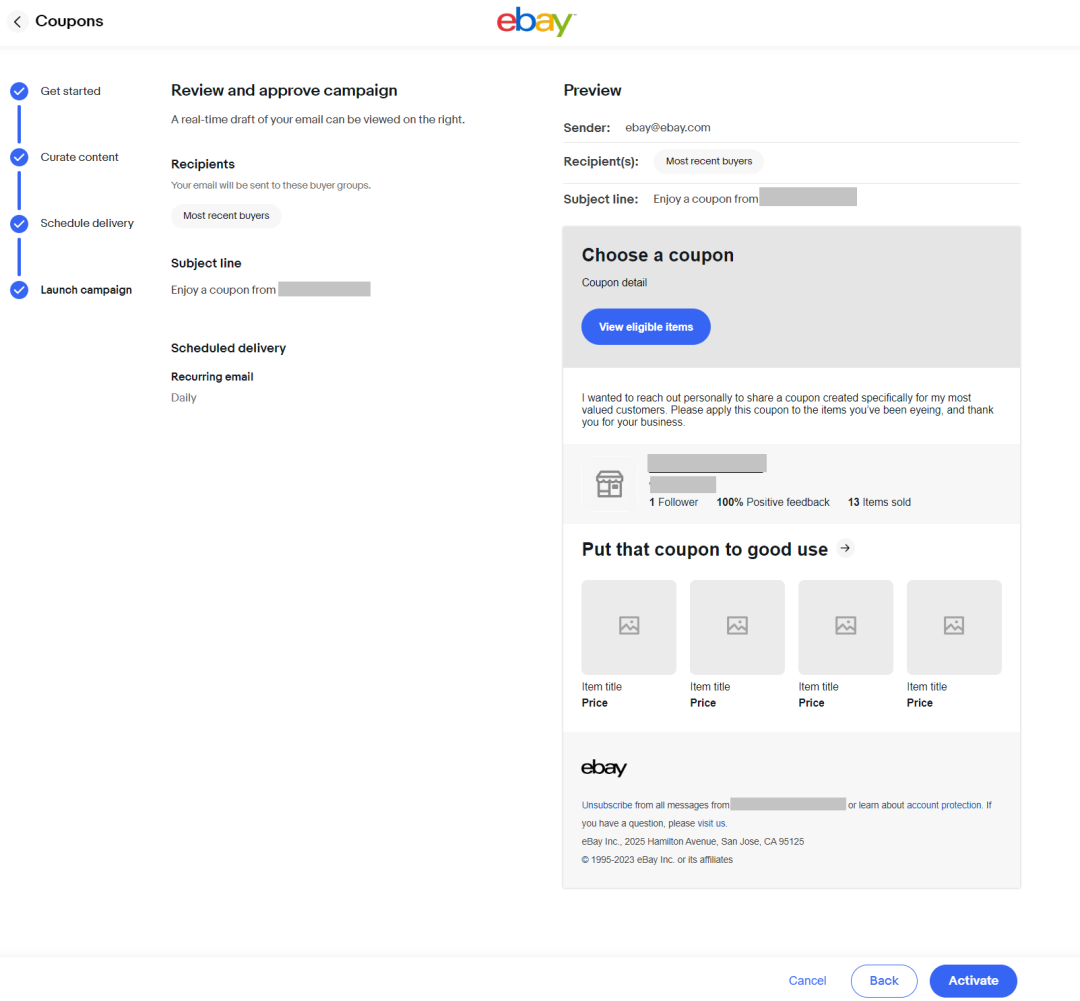Click the Curate content step checkmark icon

(19, 156)
